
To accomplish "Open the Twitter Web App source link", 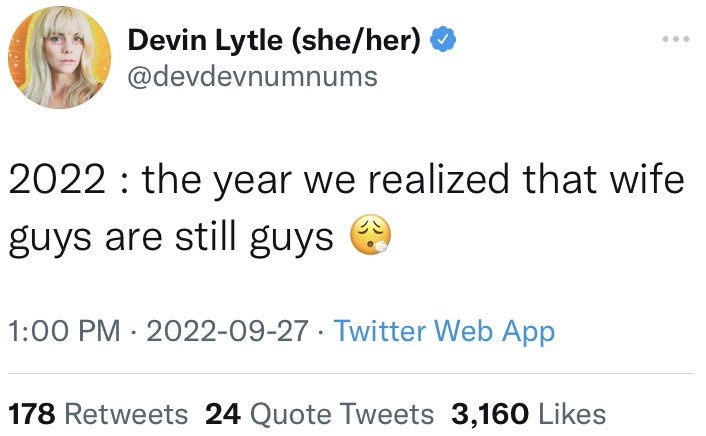I will (444, 331).
